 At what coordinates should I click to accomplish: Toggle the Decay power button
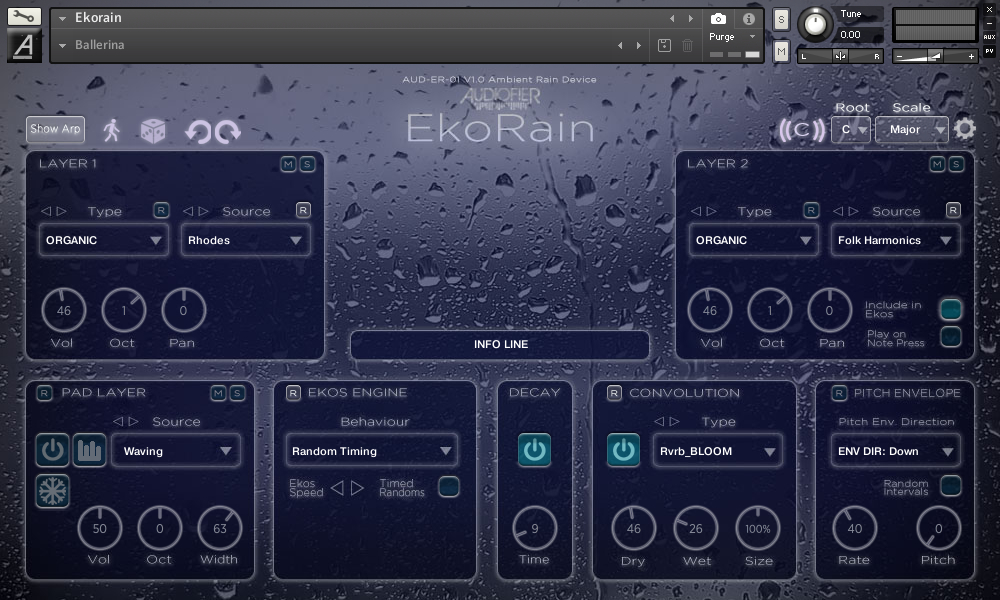click(x=534, y=450)
